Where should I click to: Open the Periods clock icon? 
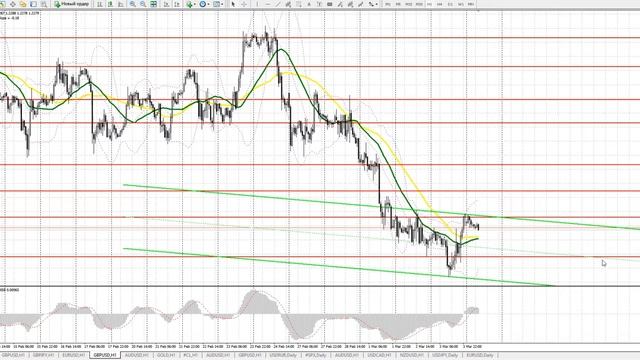point(202,4)
